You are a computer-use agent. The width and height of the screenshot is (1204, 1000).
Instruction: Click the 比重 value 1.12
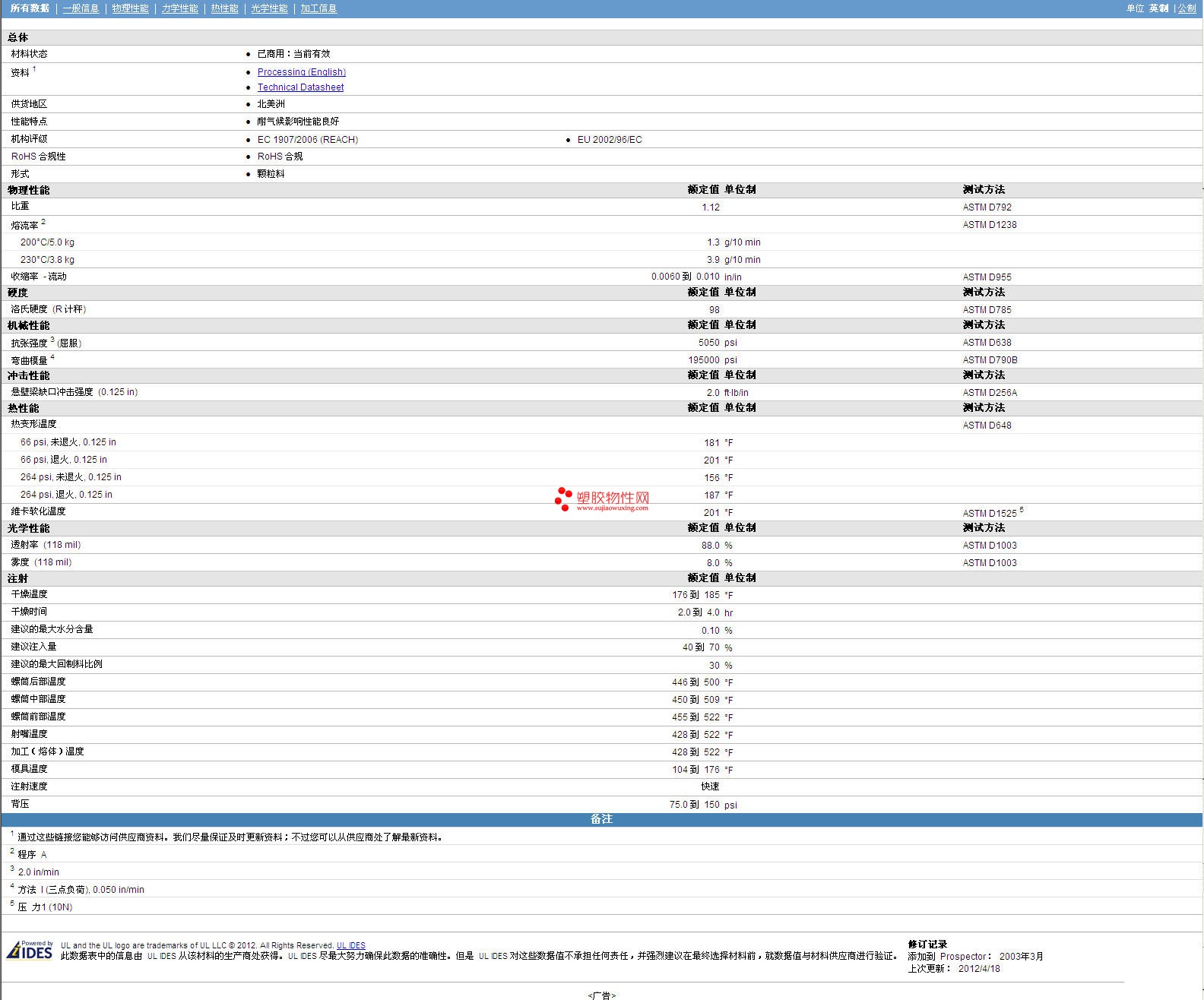tap(711, 207)
